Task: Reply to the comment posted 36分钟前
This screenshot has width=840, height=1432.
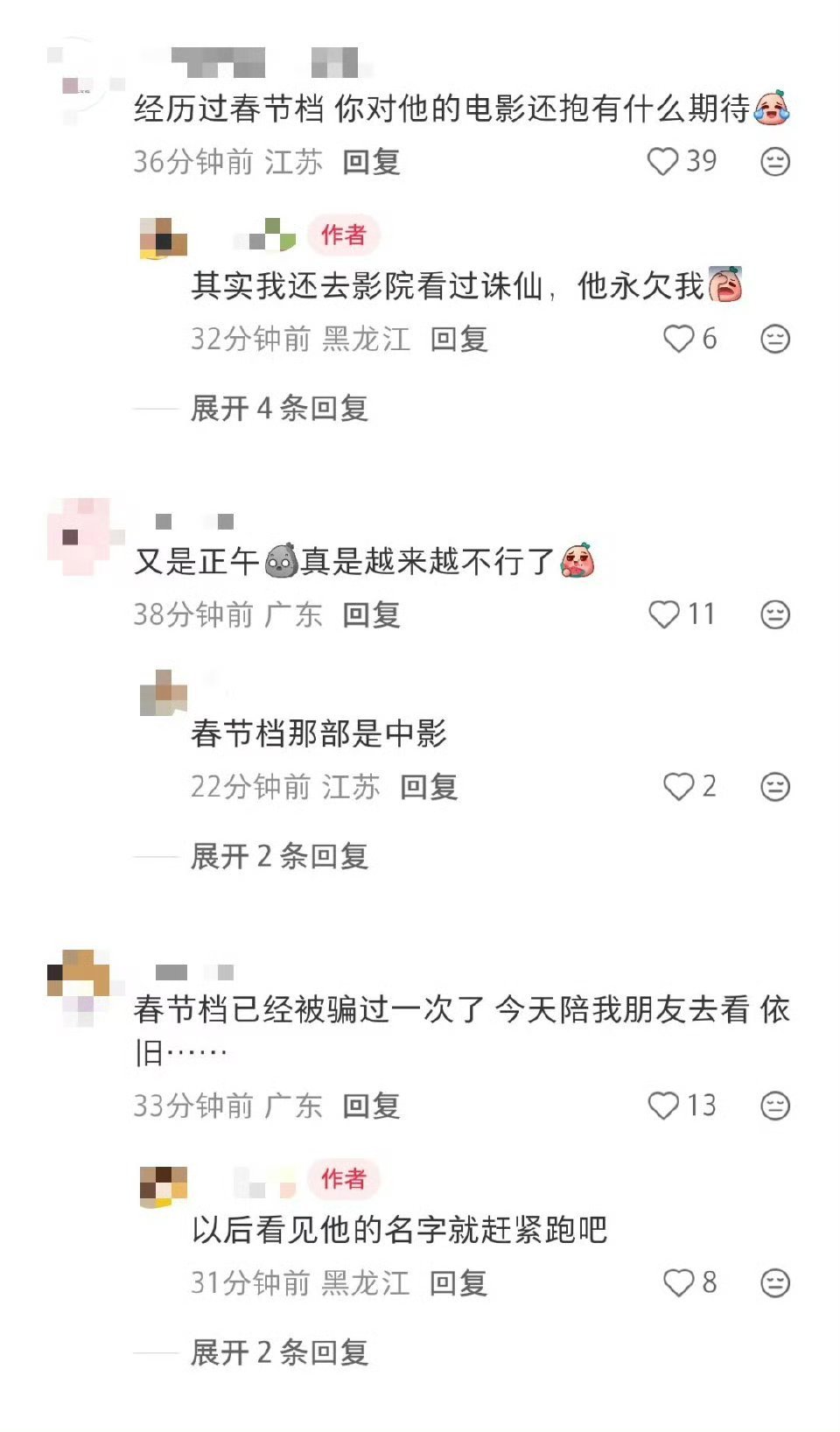Action: [371, 162]
